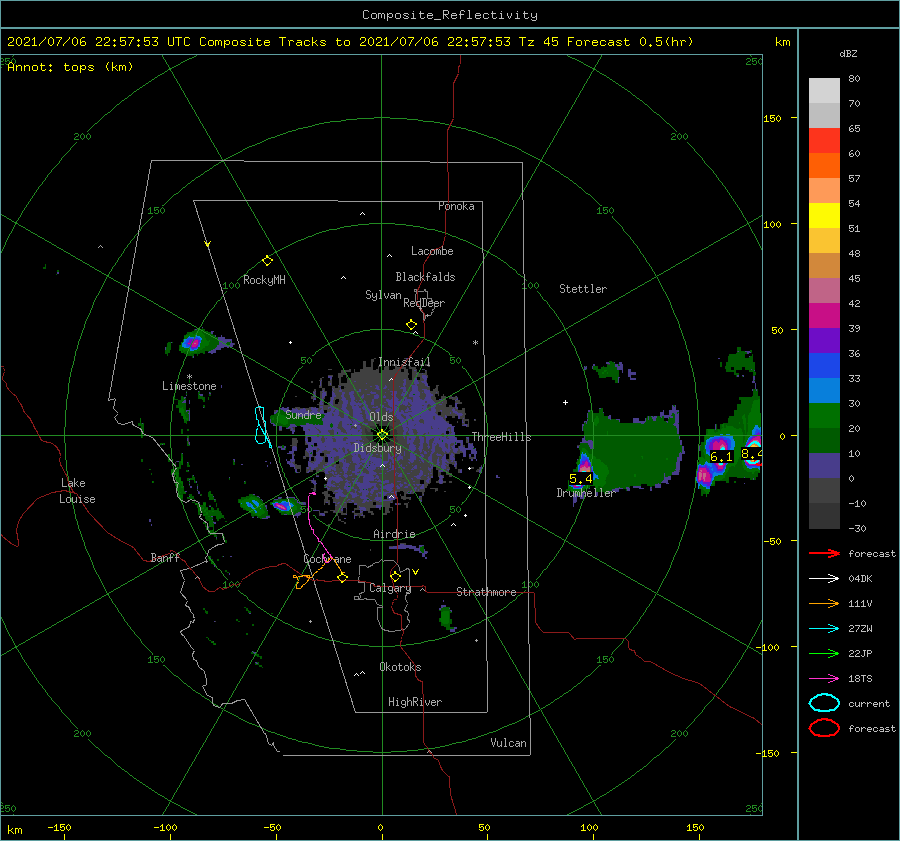This screenshot has height=841, width=900.
Task: Click the yellow radar marker at map center
Action: (382, 435)
